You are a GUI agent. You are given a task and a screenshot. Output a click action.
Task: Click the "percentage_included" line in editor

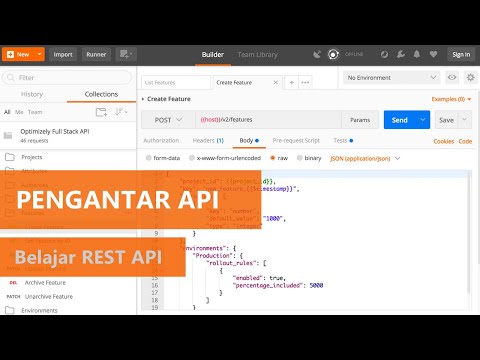(x=278, y=285)
